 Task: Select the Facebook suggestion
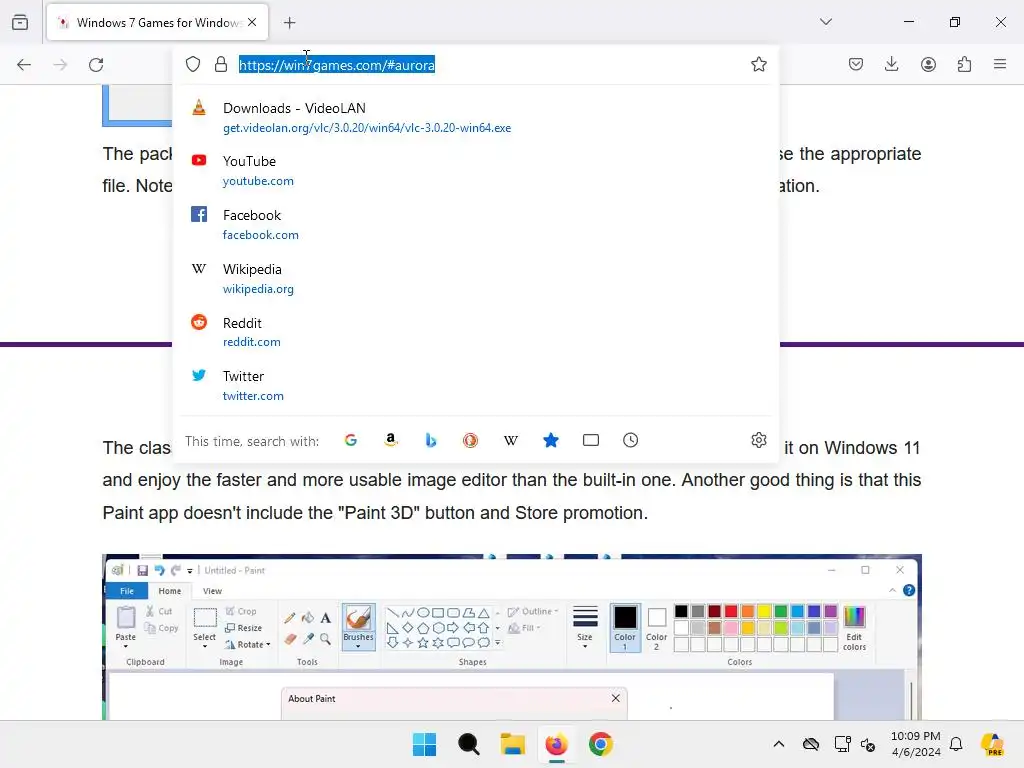[x=476, y=224]
